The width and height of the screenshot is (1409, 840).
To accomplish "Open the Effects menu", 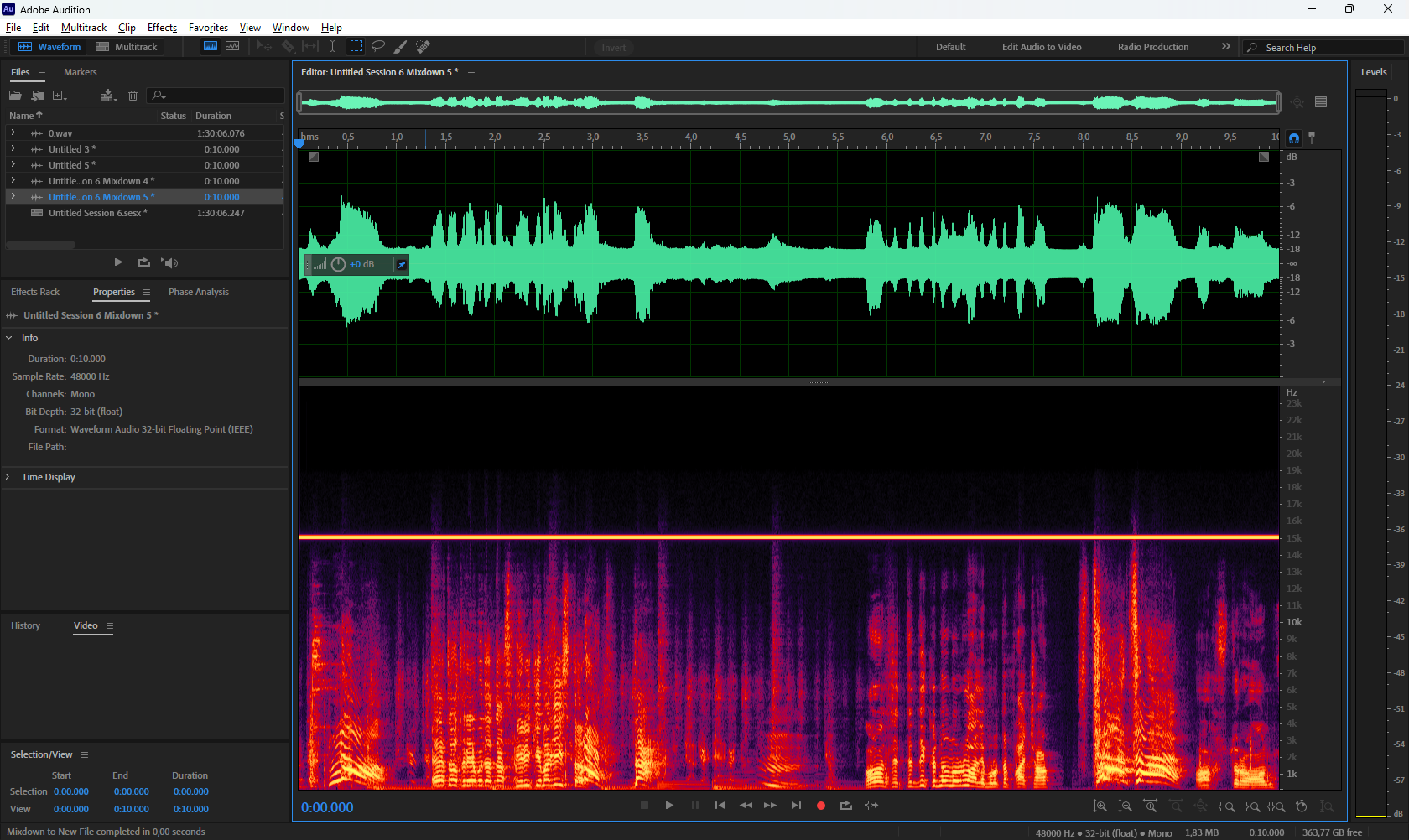I will [162, 28].
